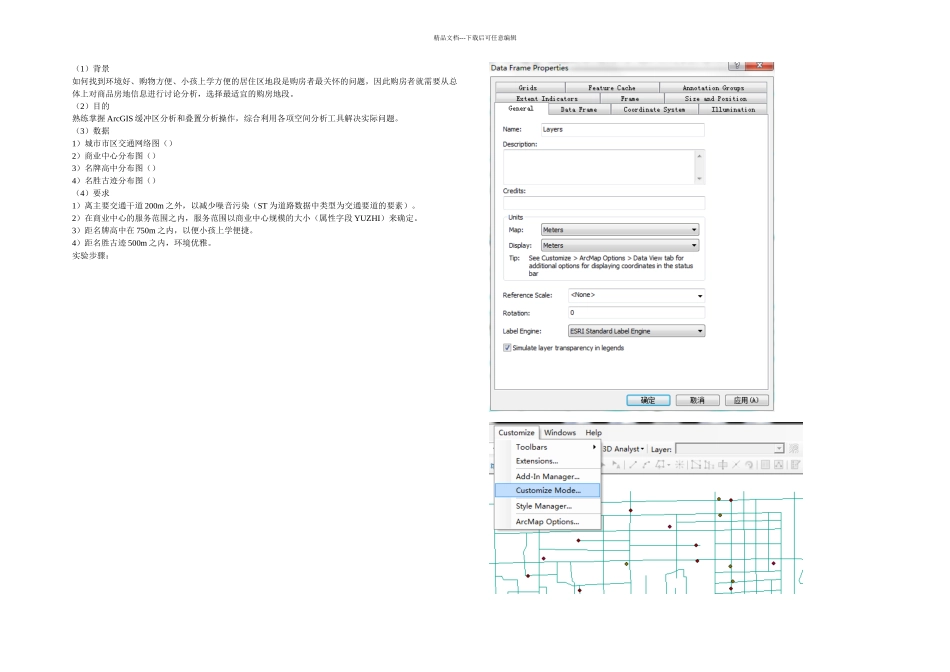Click the 确定 (OK) button
This screenshot has width=950, height=672.
point(648,400)
